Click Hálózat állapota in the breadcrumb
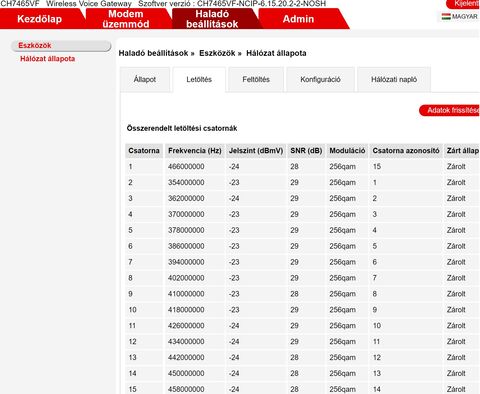The height and width of the screenshot is (394, 480). click(x=276, y=53)
